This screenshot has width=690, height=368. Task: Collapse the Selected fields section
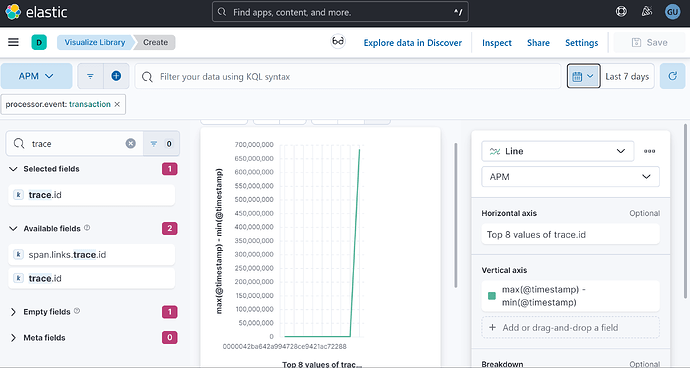click(13, 169)
